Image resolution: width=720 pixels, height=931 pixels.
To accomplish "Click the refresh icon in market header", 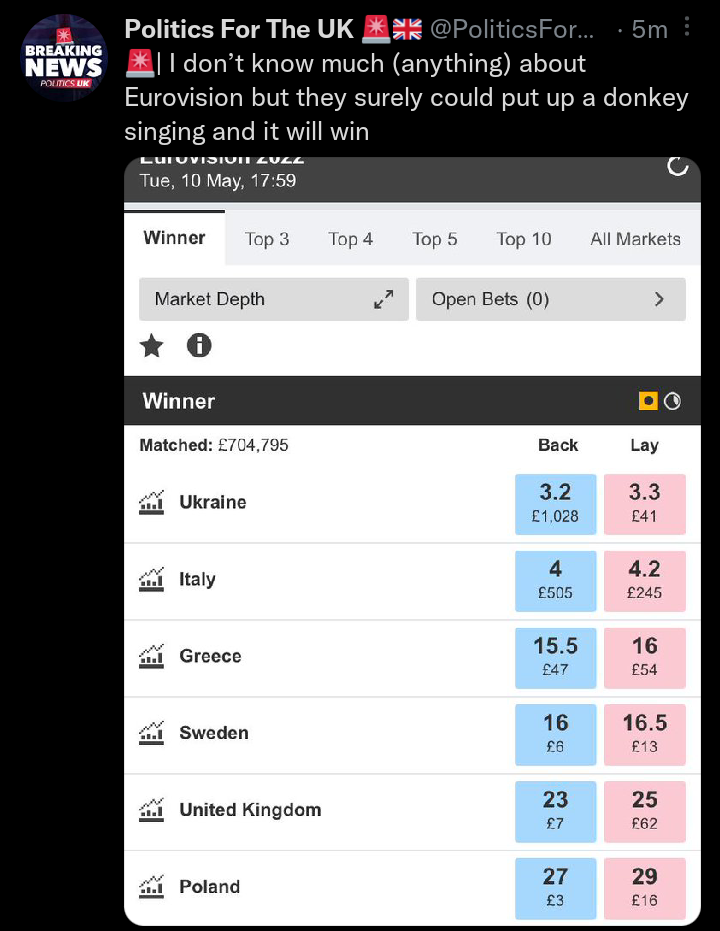I will pos(678,167).
